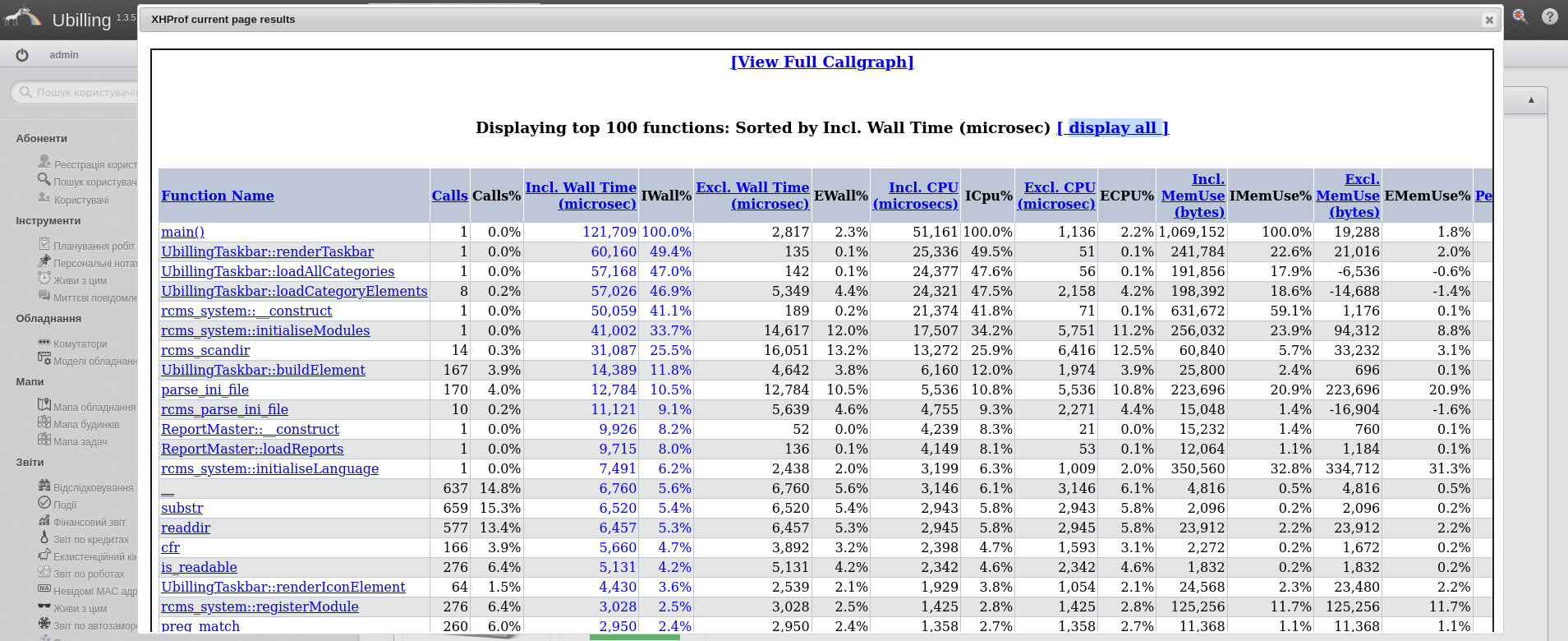Image resolution: width=1568 pixels, height=641 pixels.
Task: Open the help question mark icon
Action: (x=1550, y=16)
